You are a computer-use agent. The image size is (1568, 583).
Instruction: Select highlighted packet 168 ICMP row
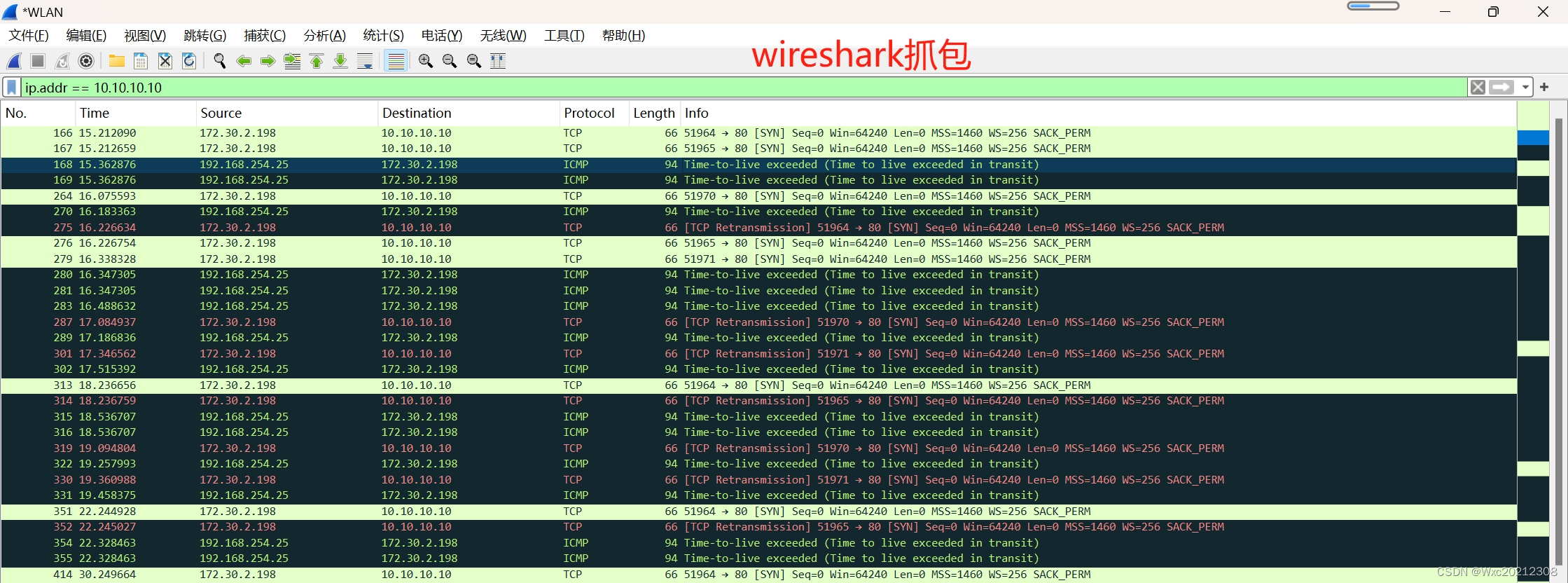pos(758,165)
